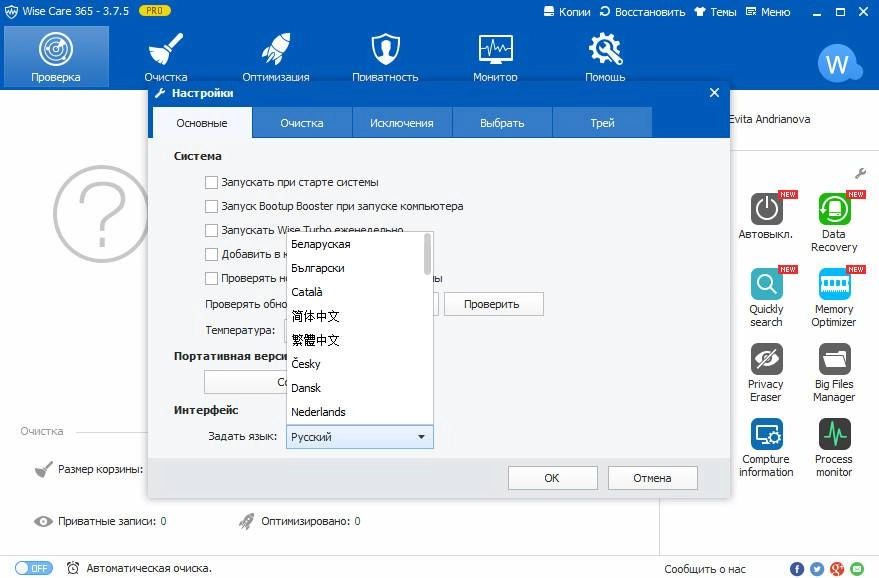Choose 简体中文 in the language list
879x578 pixels.
point(355,316)
